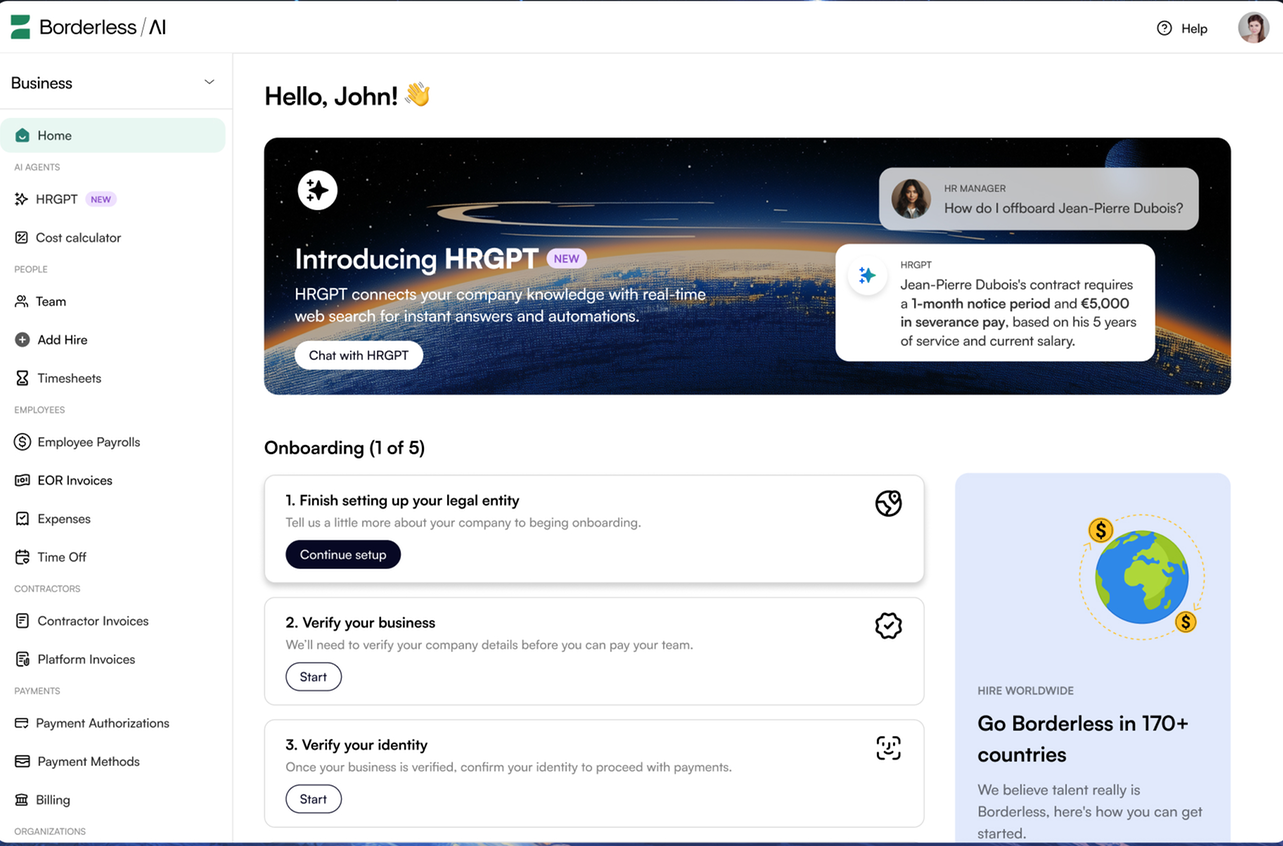
Task: Click the Borderless AI logo icon
Action: point(20,27)
